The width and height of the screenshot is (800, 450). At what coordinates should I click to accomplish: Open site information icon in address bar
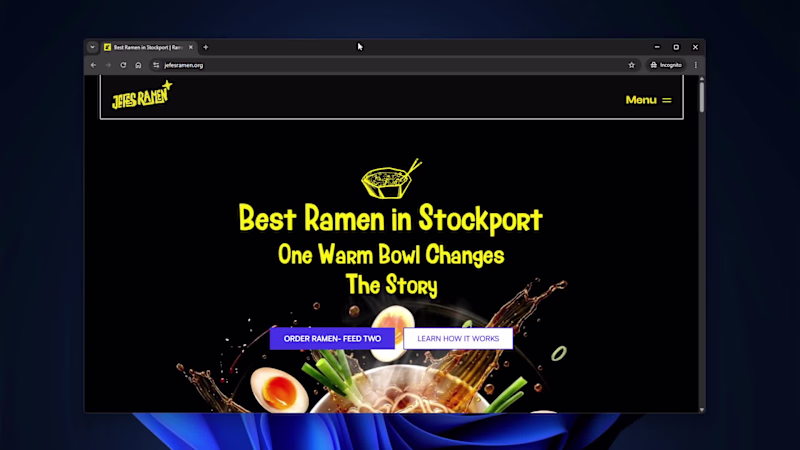pyautogui.click(x=156, y=65)
